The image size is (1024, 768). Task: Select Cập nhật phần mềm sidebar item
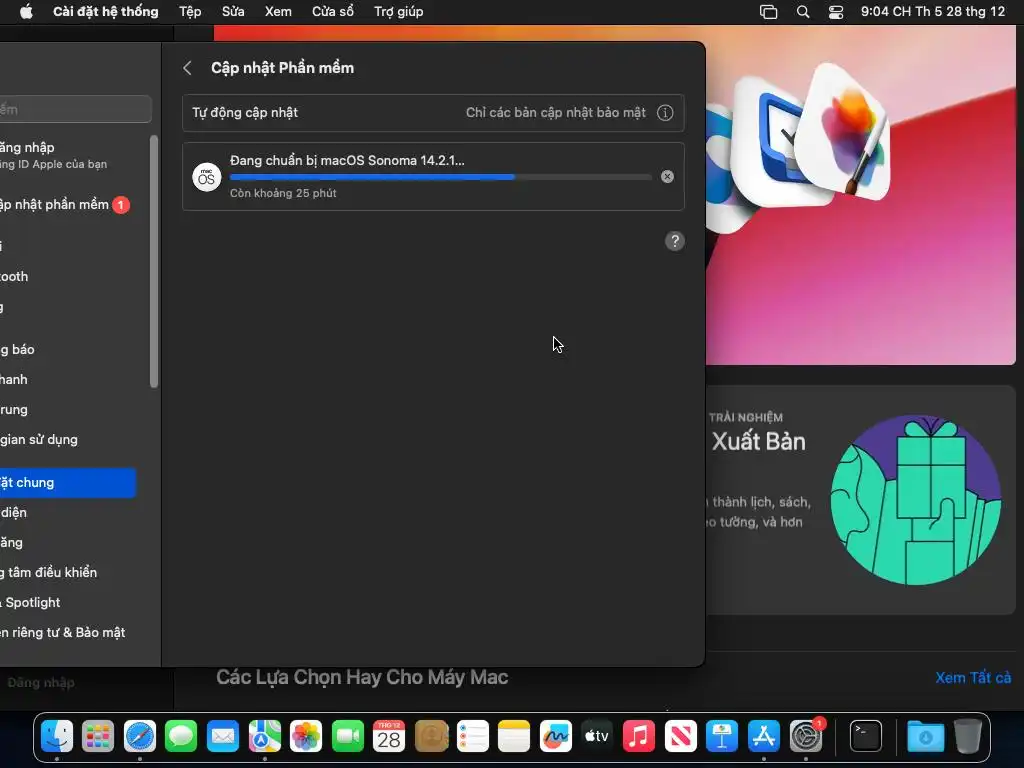point(69,205)
